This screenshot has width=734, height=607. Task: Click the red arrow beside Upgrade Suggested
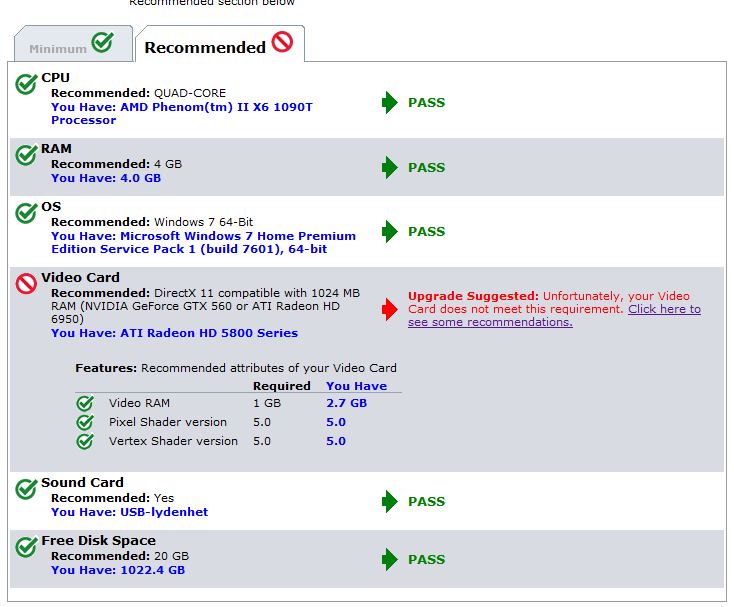(x=389, y=309)
